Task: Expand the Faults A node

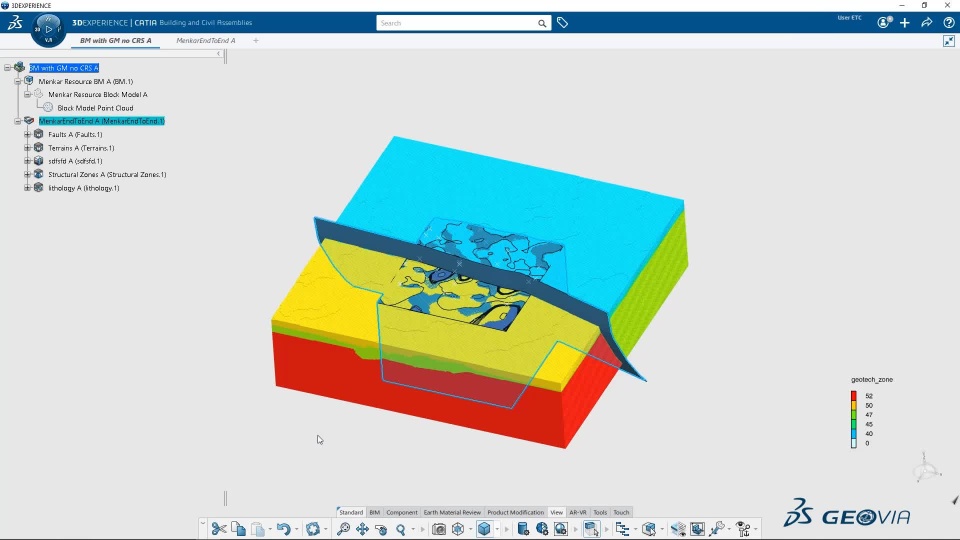Action: [x=28, y=135]
